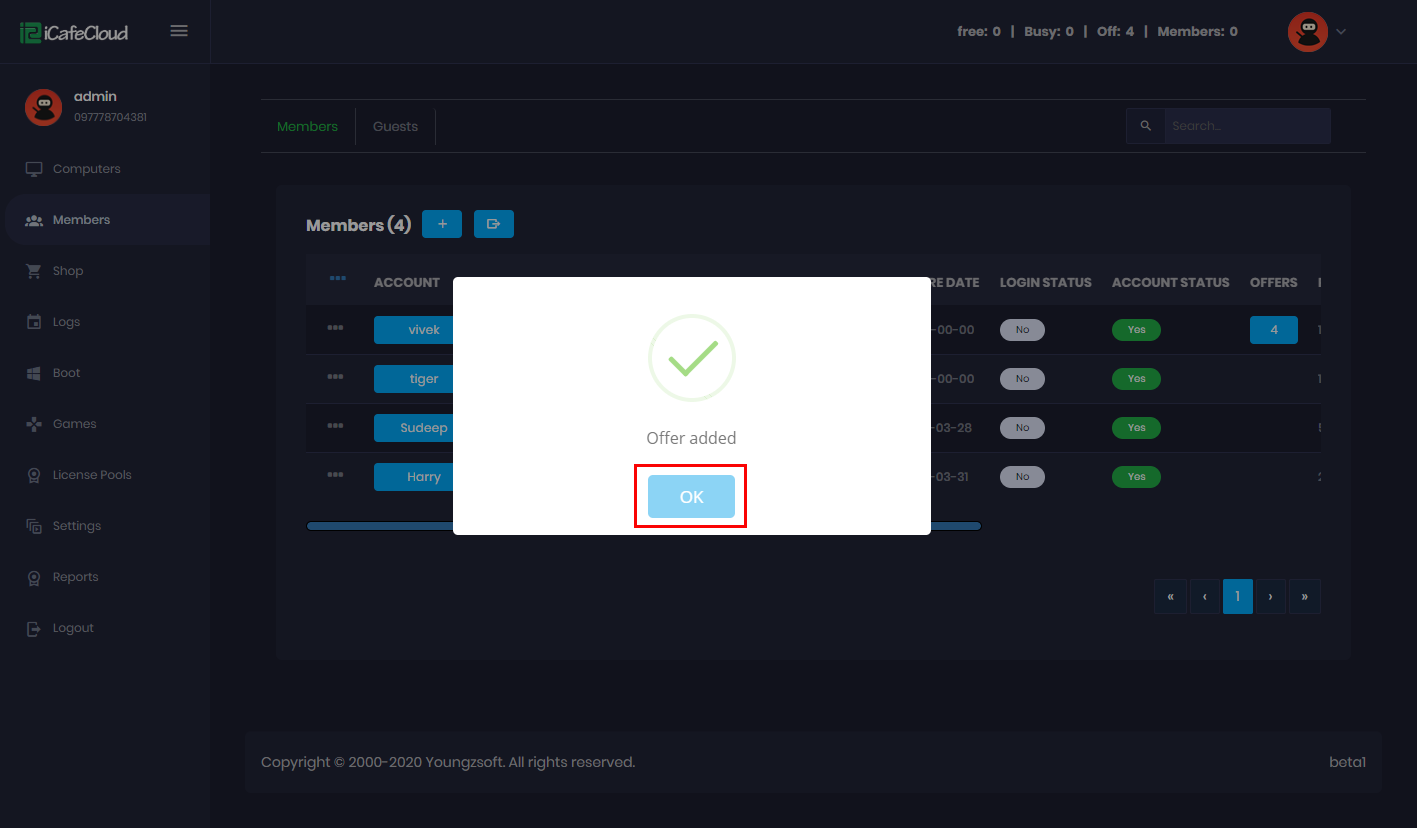The image size is (1417, 828).
Task: Open Computers from the sidebar
Action: 86,169
